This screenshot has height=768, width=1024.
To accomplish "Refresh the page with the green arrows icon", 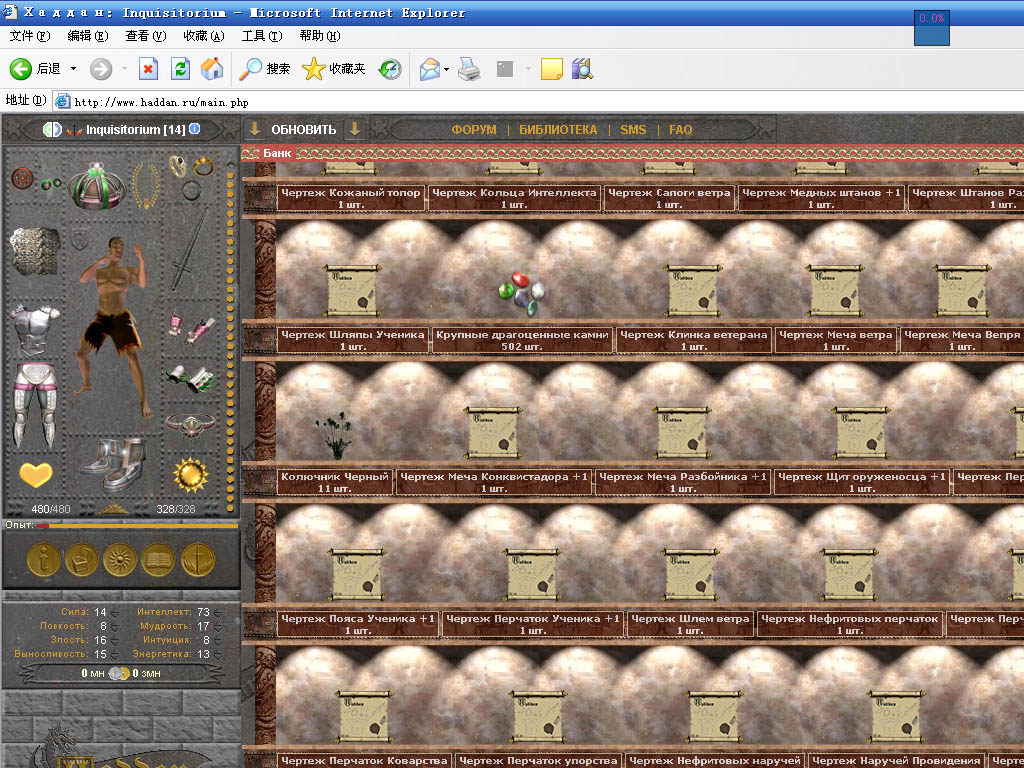I will 180,69.
